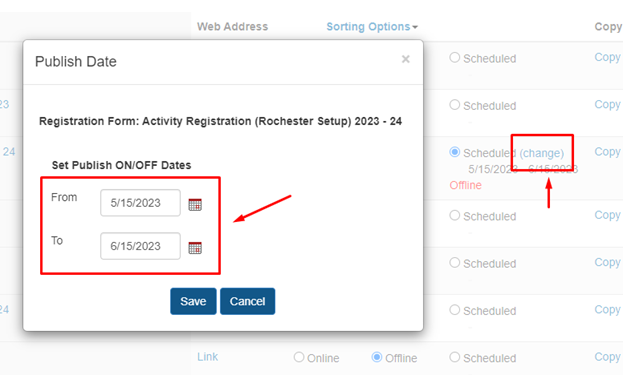623x375 pixels.
Task: Select the Offline radio button in bottom row
Action: click(x=377, y=357)
